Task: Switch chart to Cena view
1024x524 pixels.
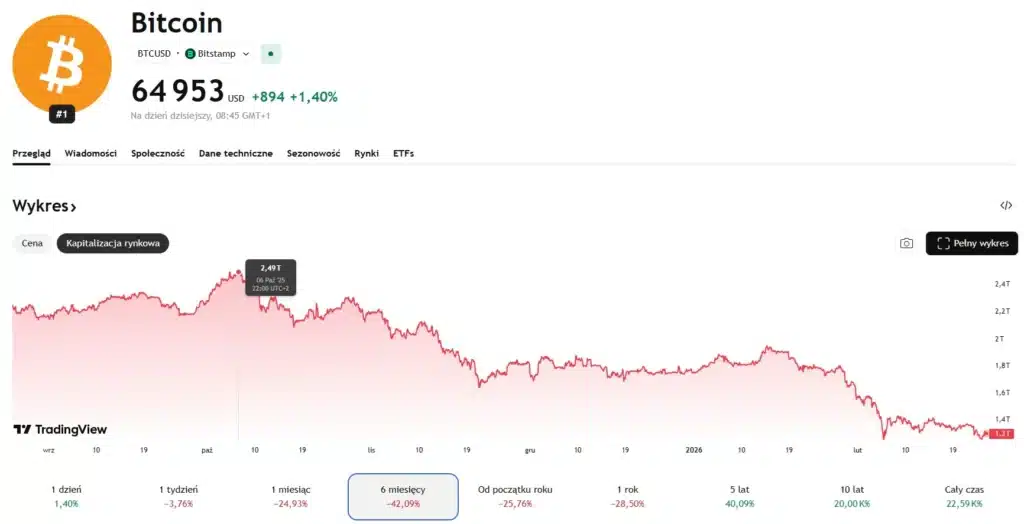Action: click(32, 243)
